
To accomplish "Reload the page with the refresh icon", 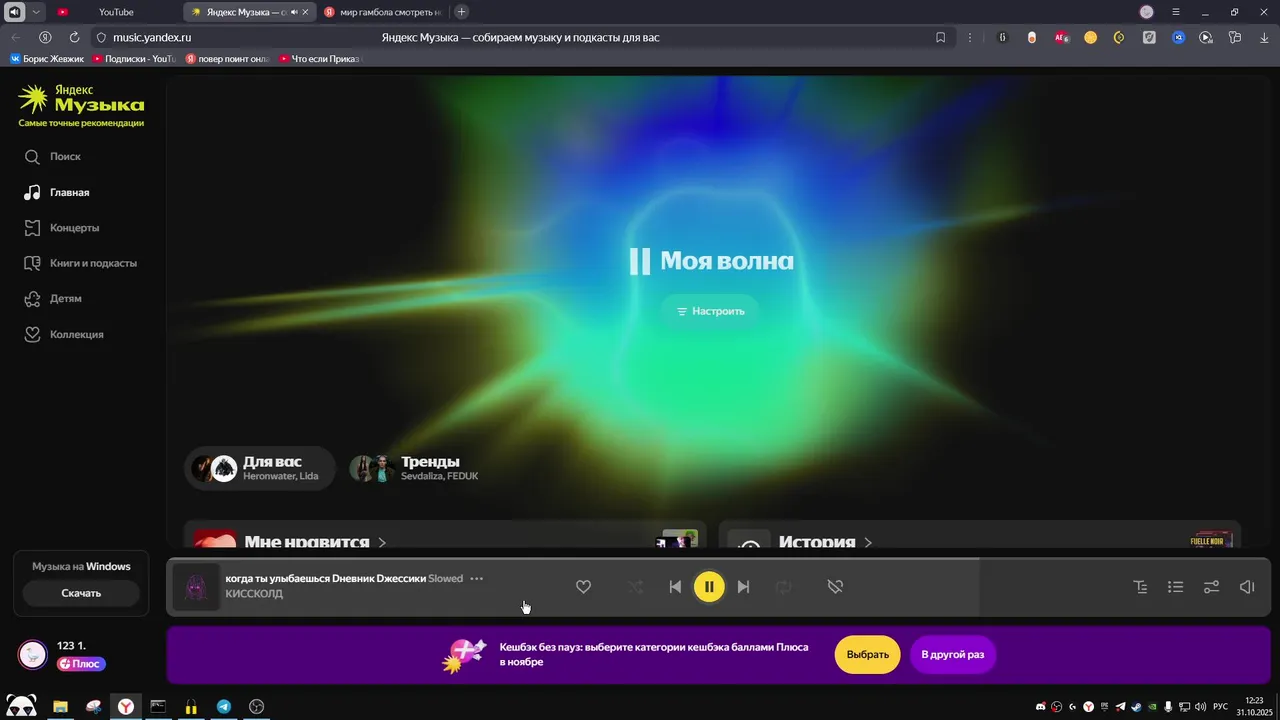I will coord(74,37).
